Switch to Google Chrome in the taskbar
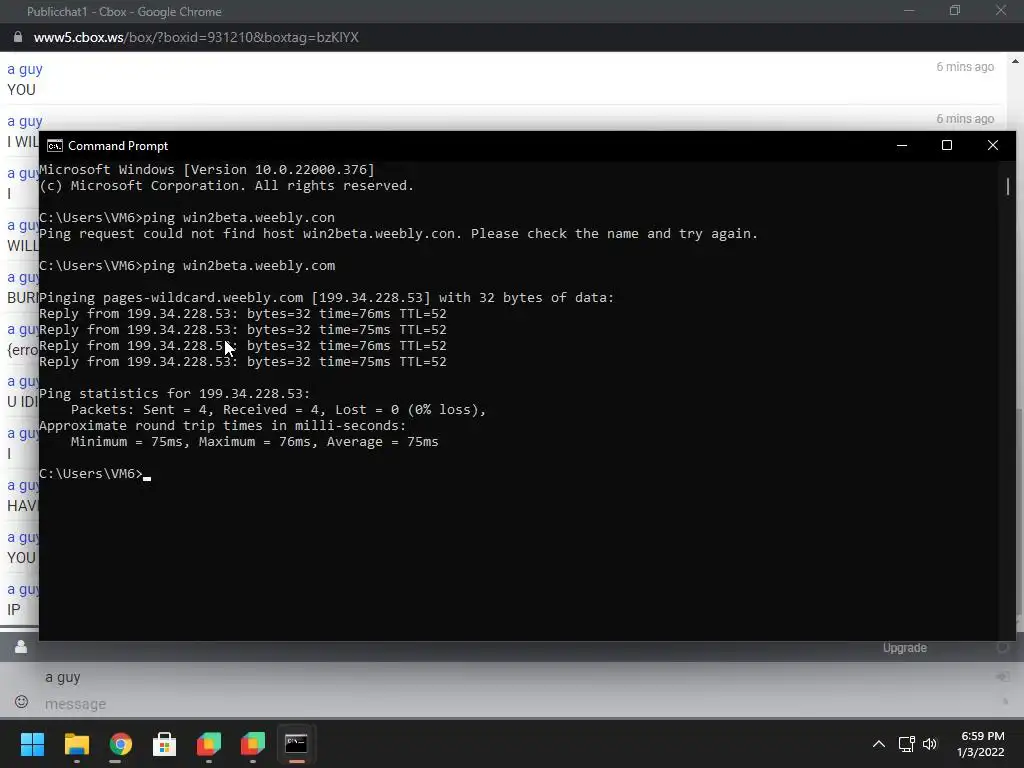The width and height of the screenshot is (1024, 768). (121, 744)
